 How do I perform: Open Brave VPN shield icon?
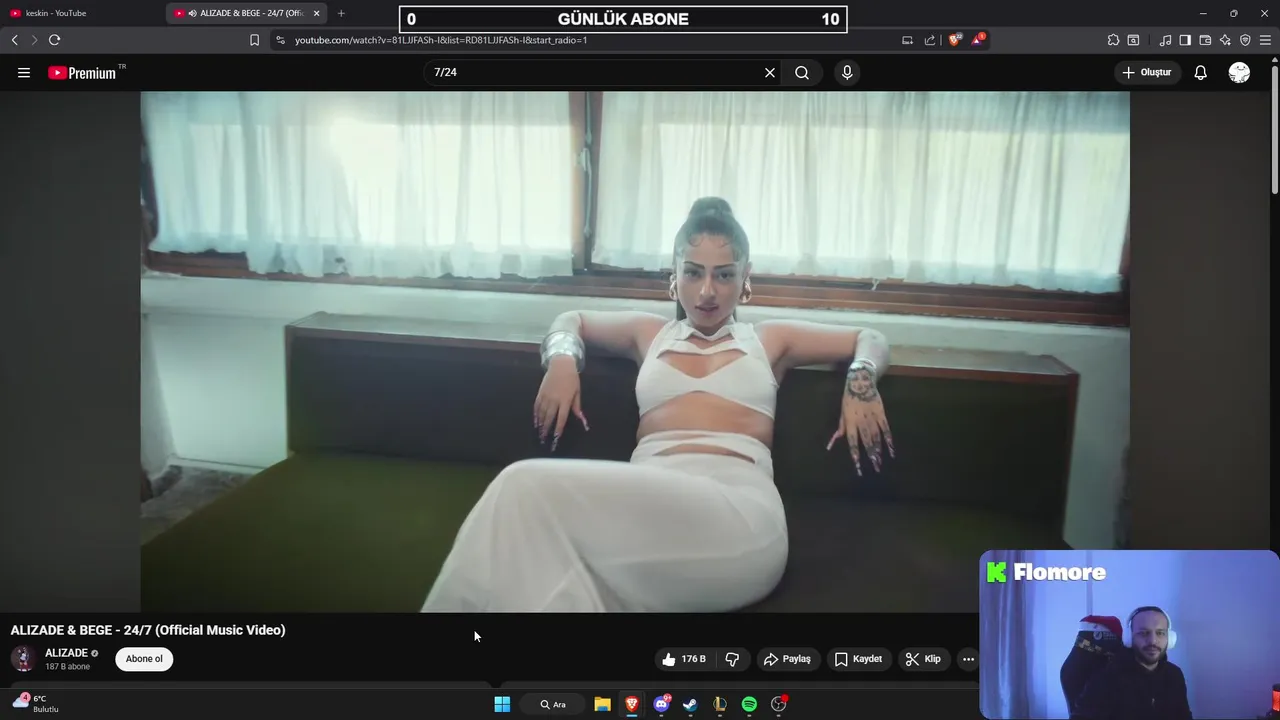pyautogui.click(x=1245, y=40)
